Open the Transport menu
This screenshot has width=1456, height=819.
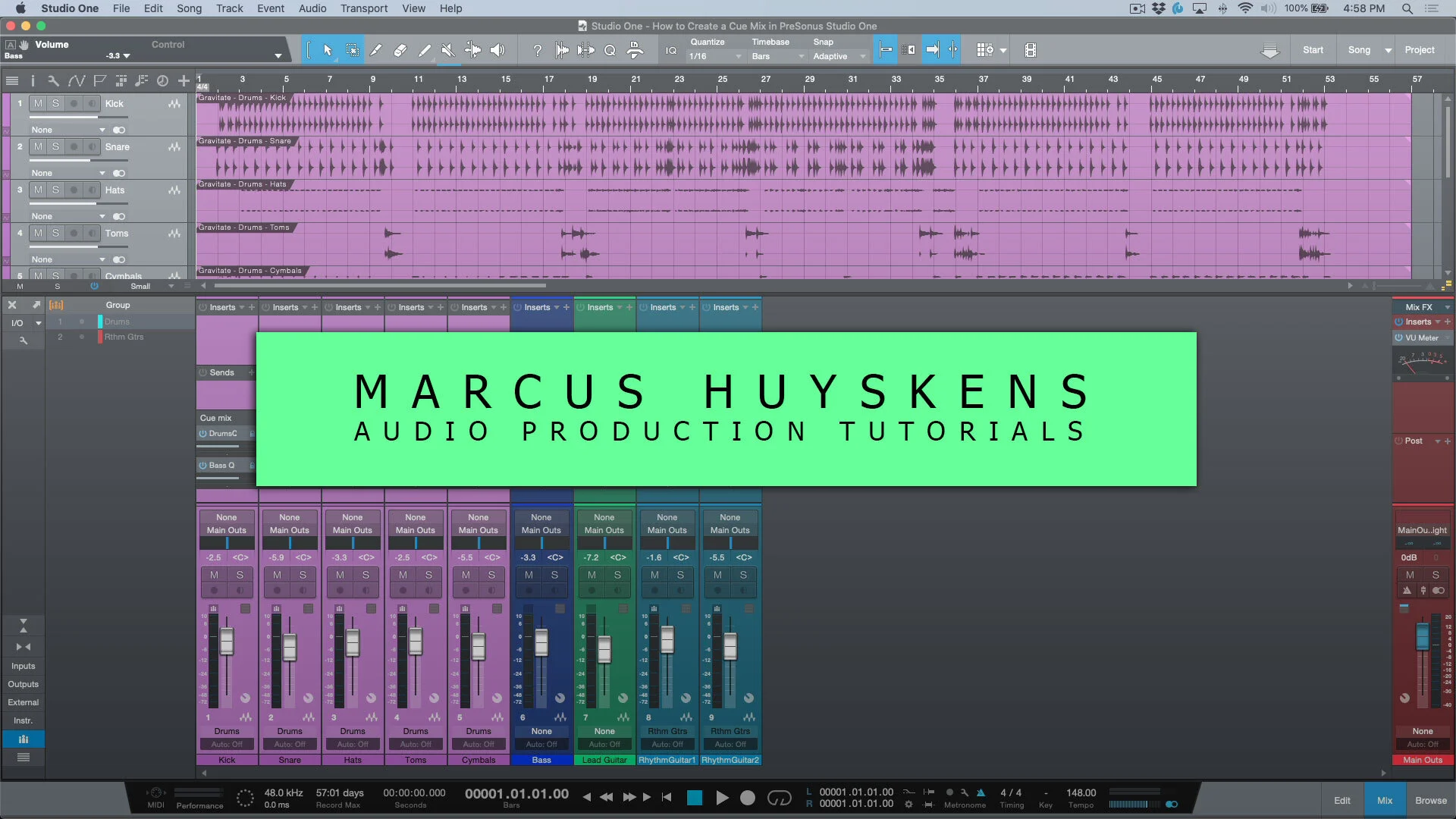pos(363,8)
